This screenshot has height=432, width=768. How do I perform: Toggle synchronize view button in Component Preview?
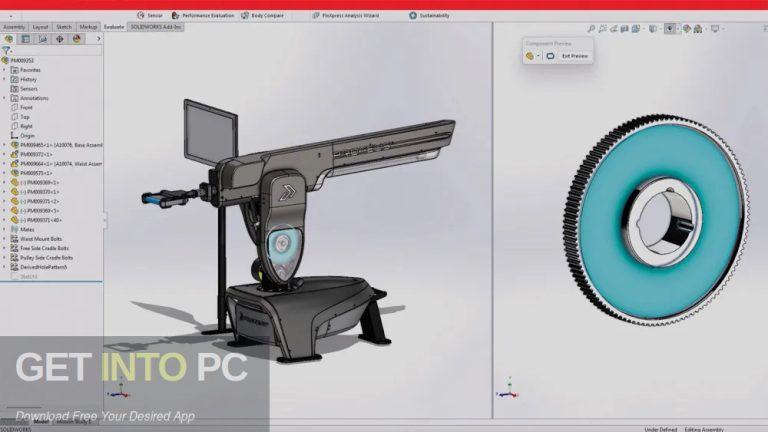(x=550, y=56)
